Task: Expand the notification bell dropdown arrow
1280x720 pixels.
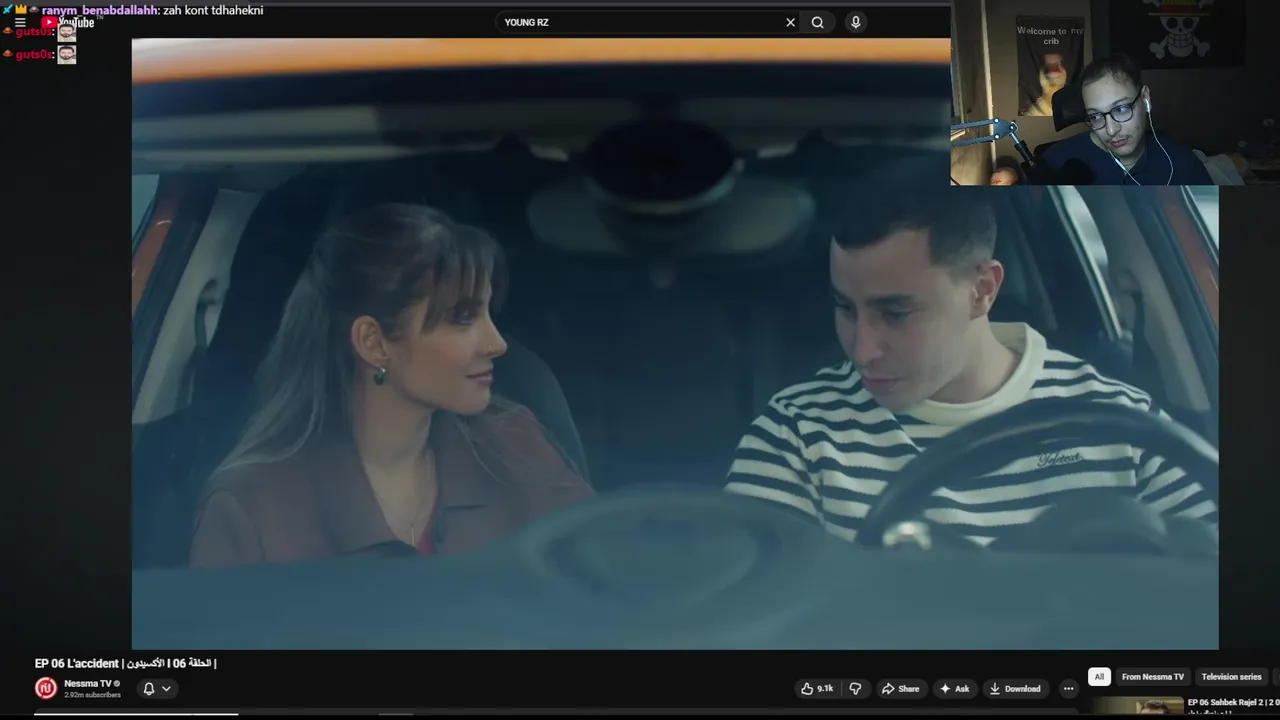Action: pos(166,688)
